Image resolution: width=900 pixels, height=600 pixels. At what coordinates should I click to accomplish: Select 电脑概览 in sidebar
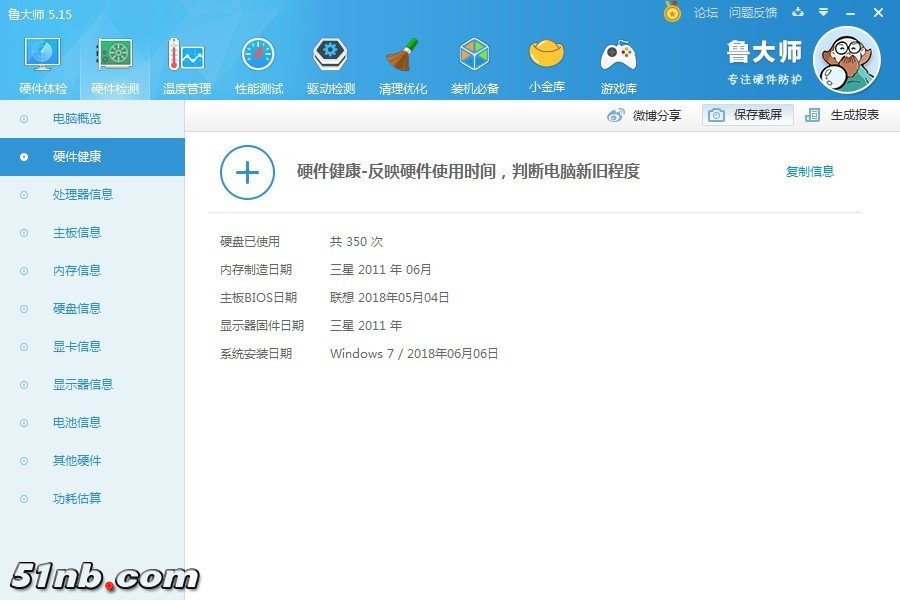tap(77, 119)
